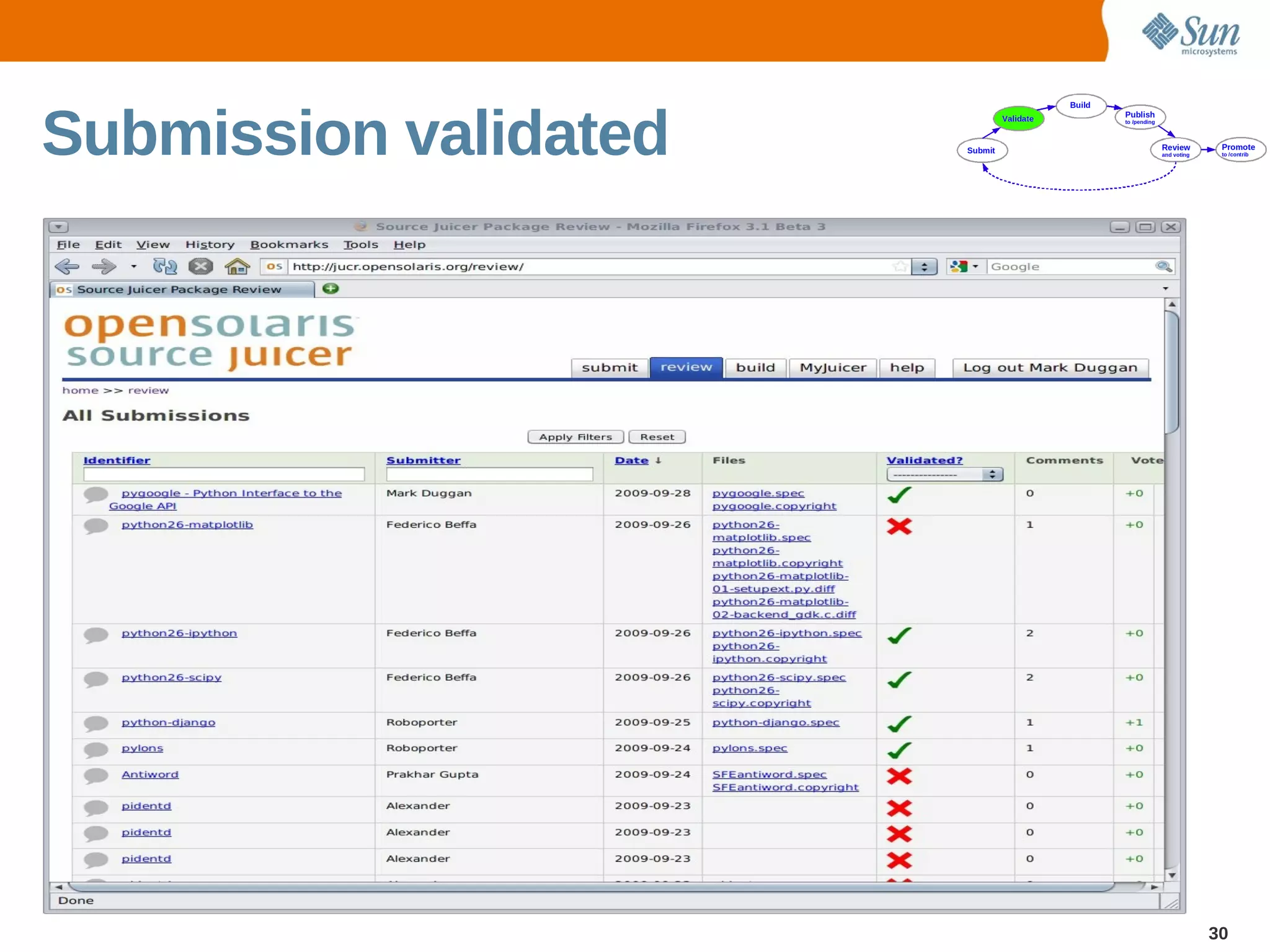Sort by the Submitter column header
This screenshot has height=952, width=1270.
click(x=424, y=461)
